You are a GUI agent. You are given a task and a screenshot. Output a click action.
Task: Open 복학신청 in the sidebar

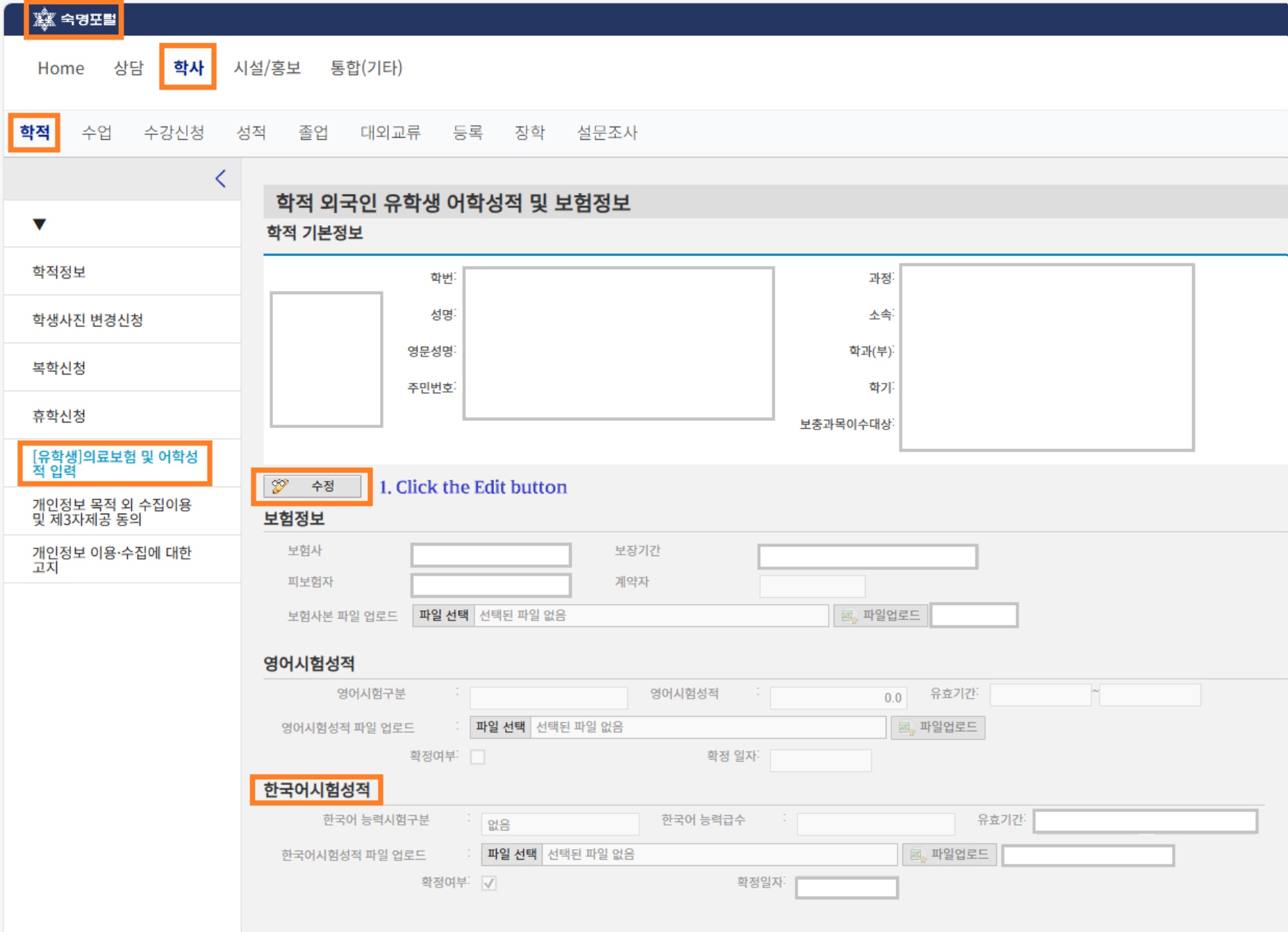122,368
